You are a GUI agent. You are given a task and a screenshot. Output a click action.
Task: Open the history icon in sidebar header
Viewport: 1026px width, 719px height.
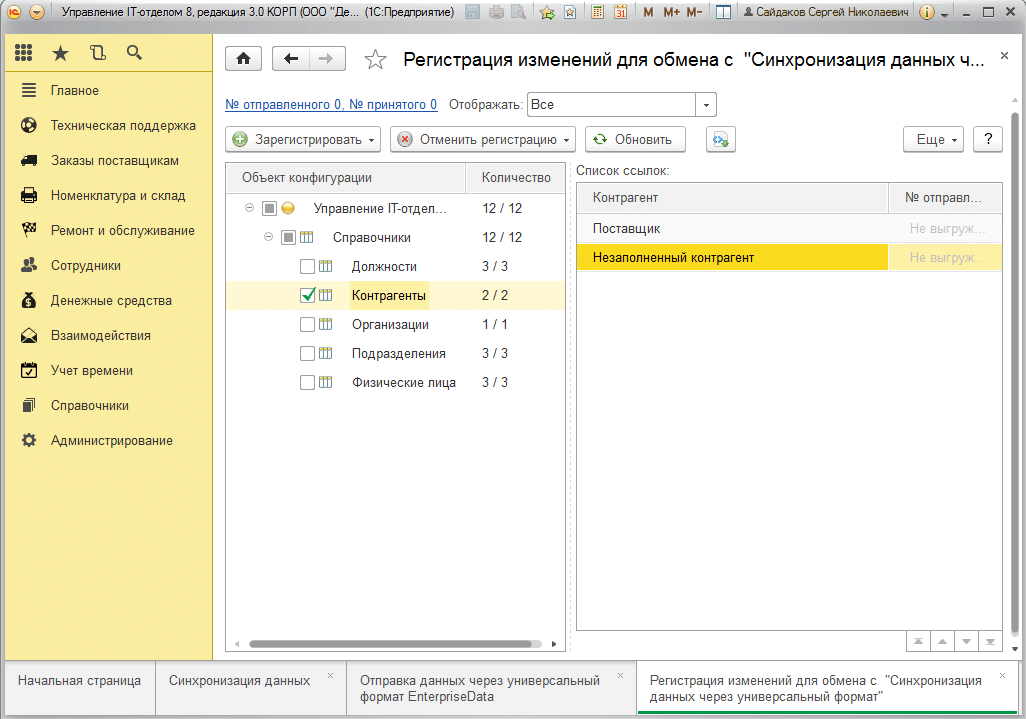97,53
